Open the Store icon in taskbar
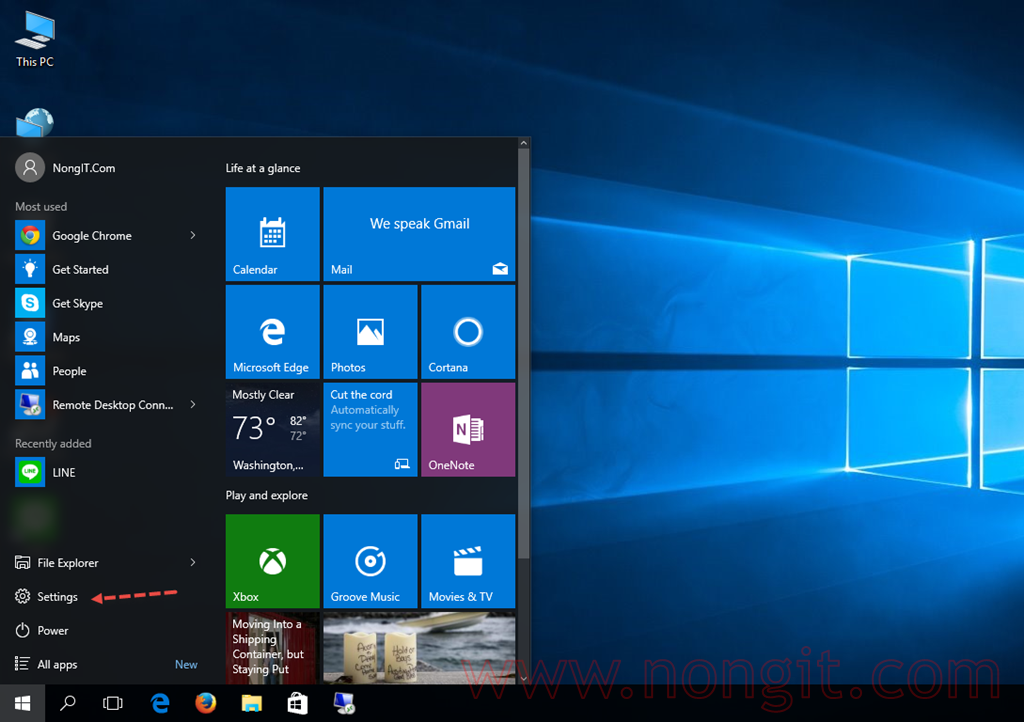The height and width of the screenshot is (722, 1024). click(297, 703)
